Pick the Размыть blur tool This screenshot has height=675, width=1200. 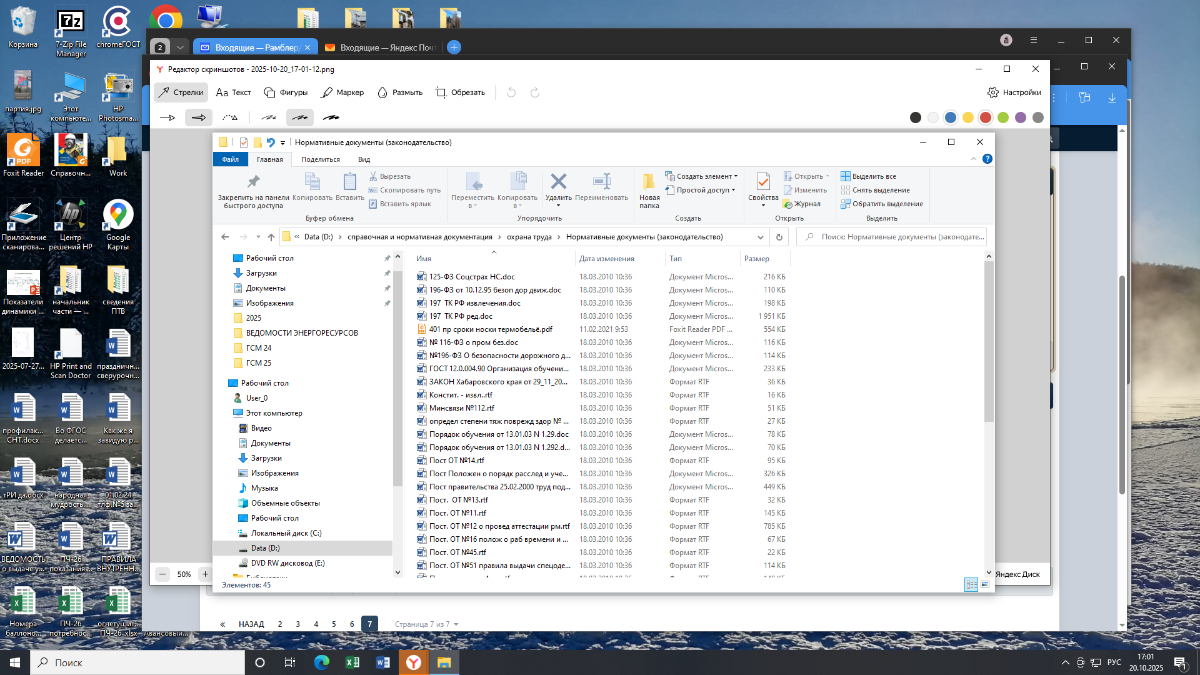click(x=399, y=92)
